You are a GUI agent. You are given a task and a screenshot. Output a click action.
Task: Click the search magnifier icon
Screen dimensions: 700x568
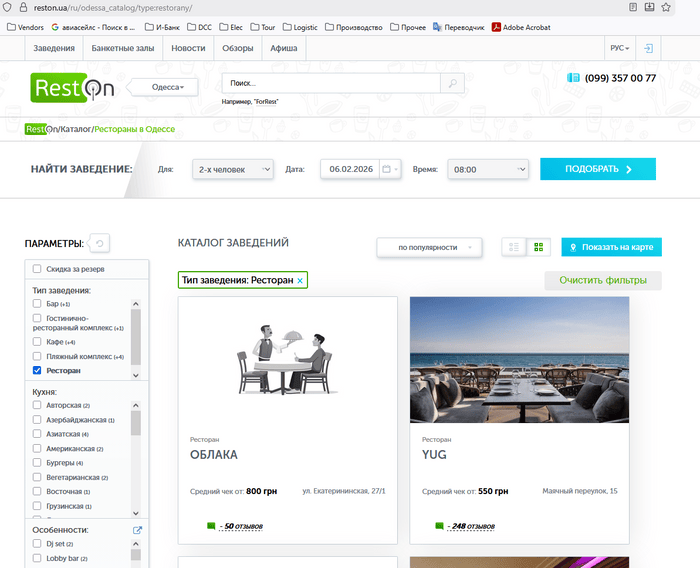tap(452, 84)
